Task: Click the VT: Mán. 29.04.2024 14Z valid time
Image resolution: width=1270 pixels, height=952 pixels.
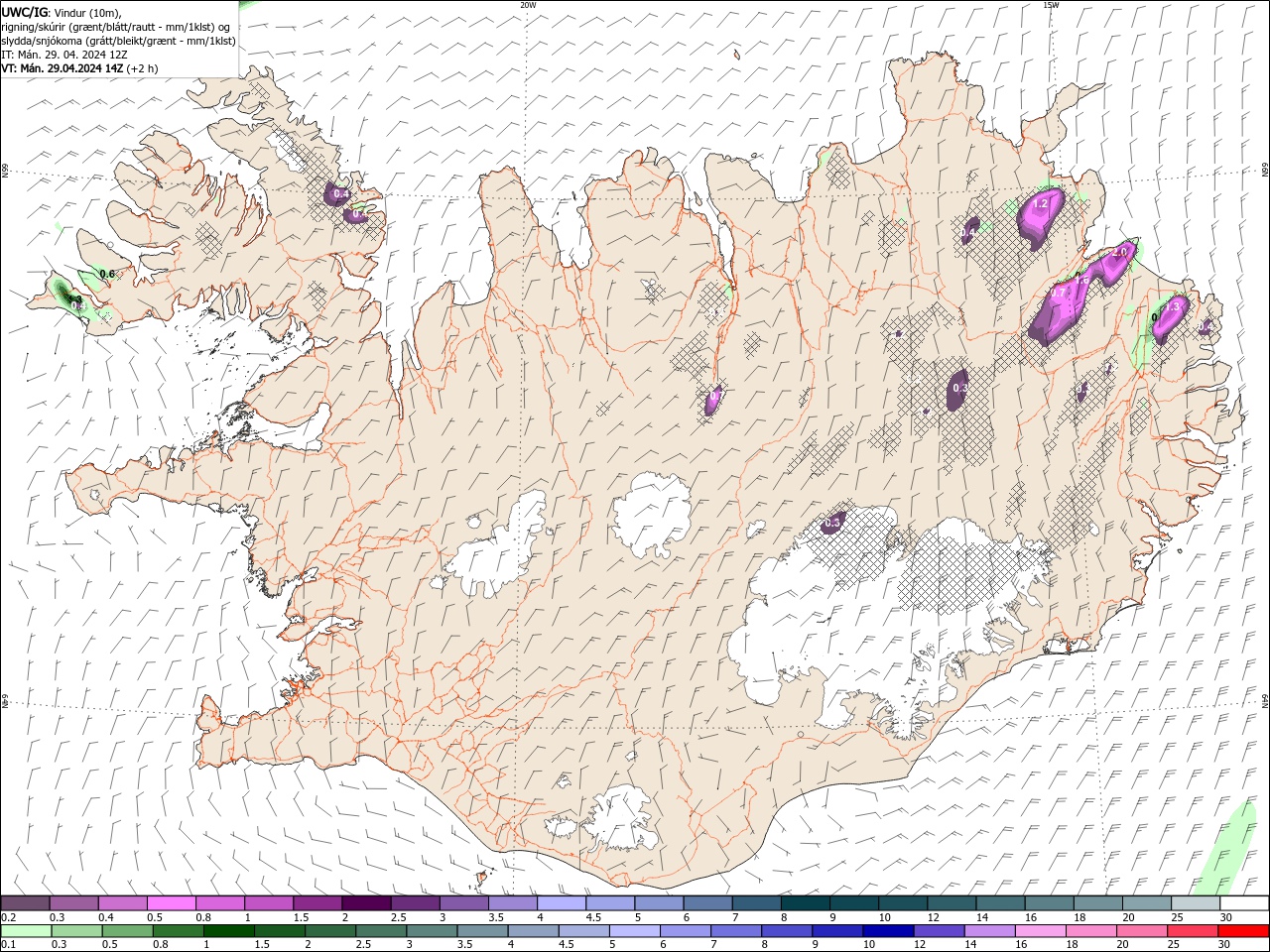Action: [x=62, y=68]
